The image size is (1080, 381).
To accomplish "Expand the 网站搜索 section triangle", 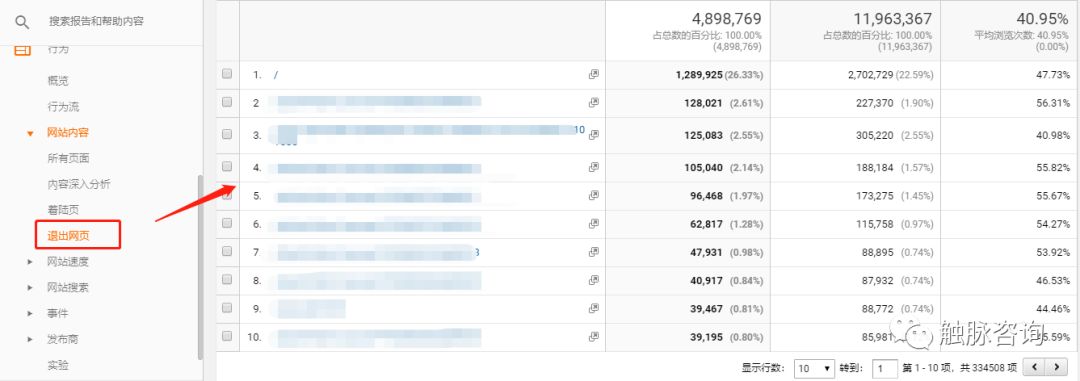I will pyautogui.click(x=30, y=288).
